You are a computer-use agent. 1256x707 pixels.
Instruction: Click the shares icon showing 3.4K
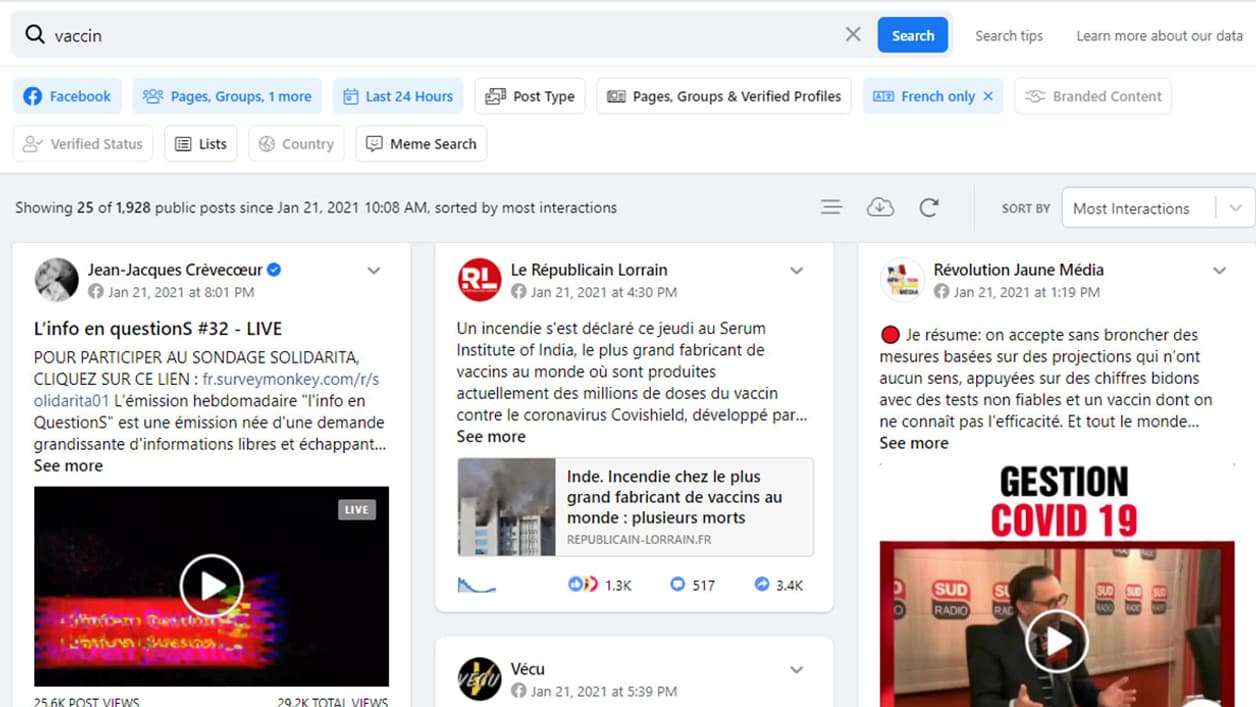point(762,585)
